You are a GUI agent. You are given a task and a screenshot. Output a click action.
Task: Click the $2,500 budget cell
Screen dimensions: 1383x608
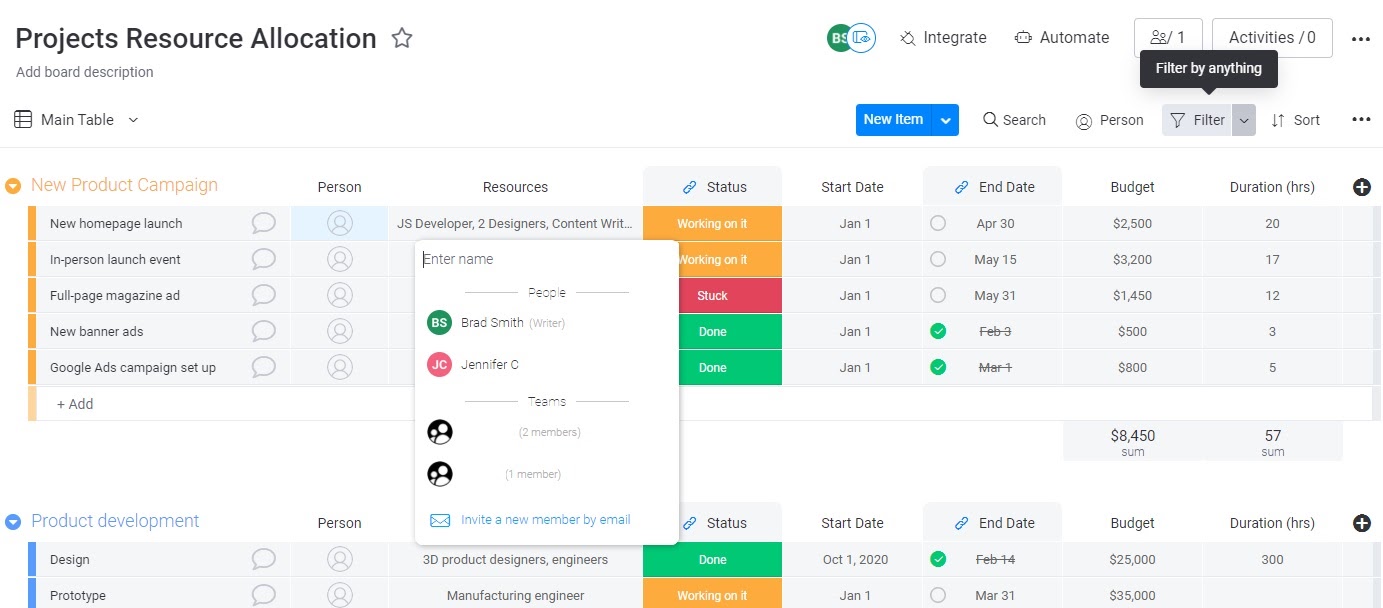point(1133,224)
